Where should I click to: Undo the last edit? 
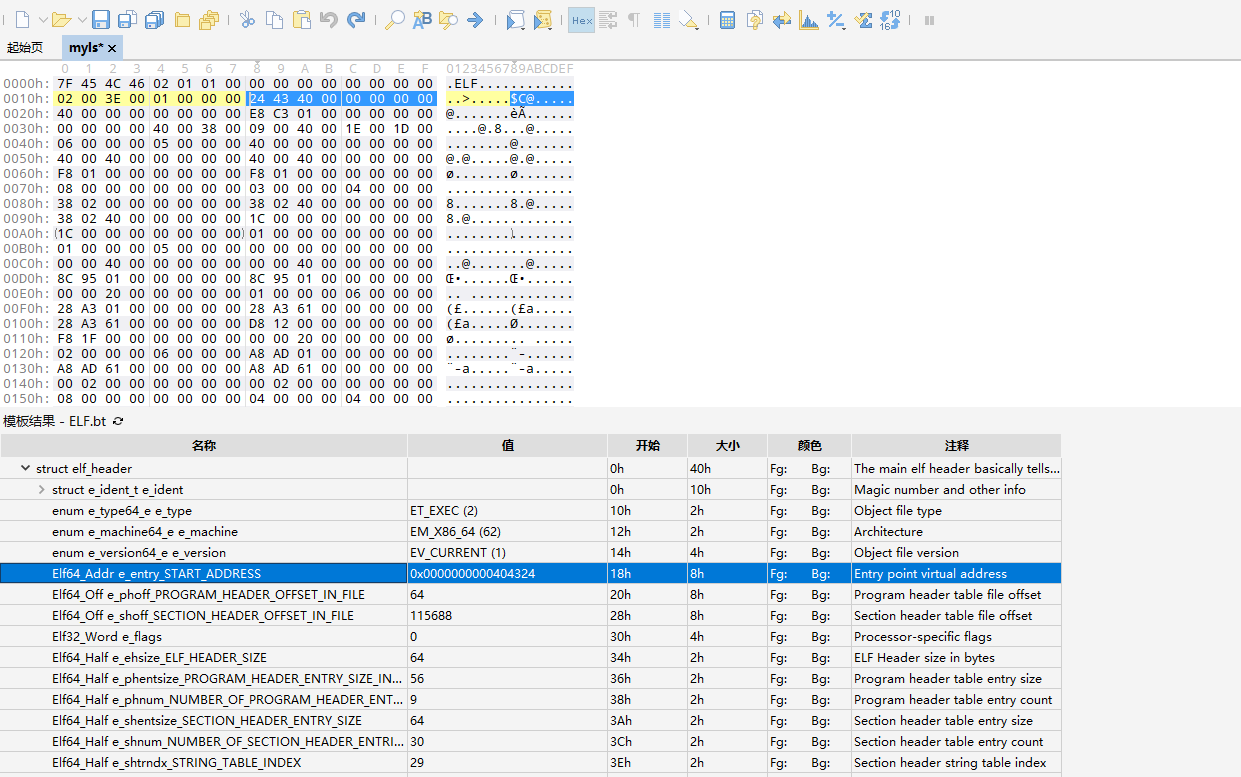[328, 20]
